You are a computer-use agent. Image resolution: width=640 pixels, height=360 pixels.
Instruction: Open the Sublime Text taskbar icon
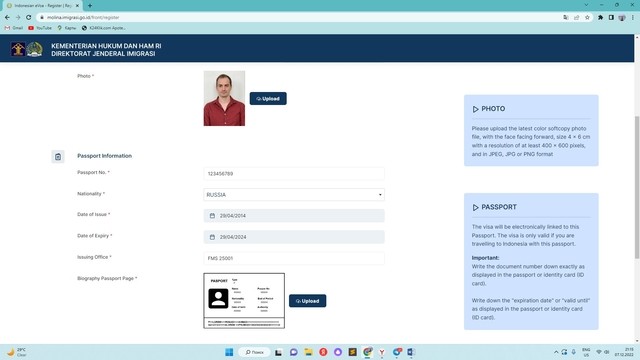pos(353,352)
